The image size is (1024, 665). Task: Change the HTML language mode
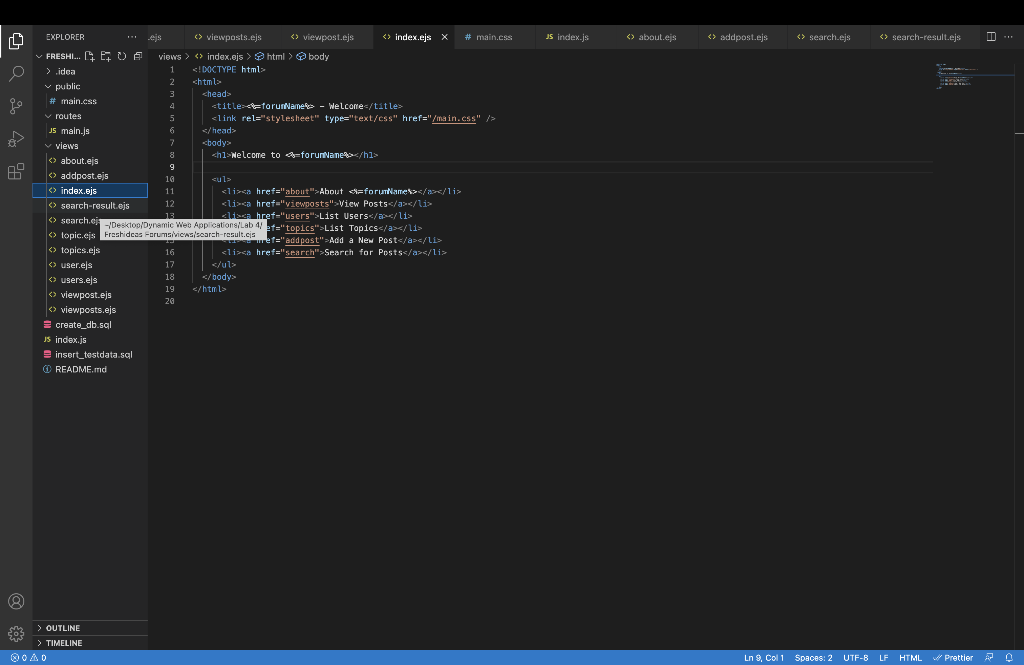point(910,658)
